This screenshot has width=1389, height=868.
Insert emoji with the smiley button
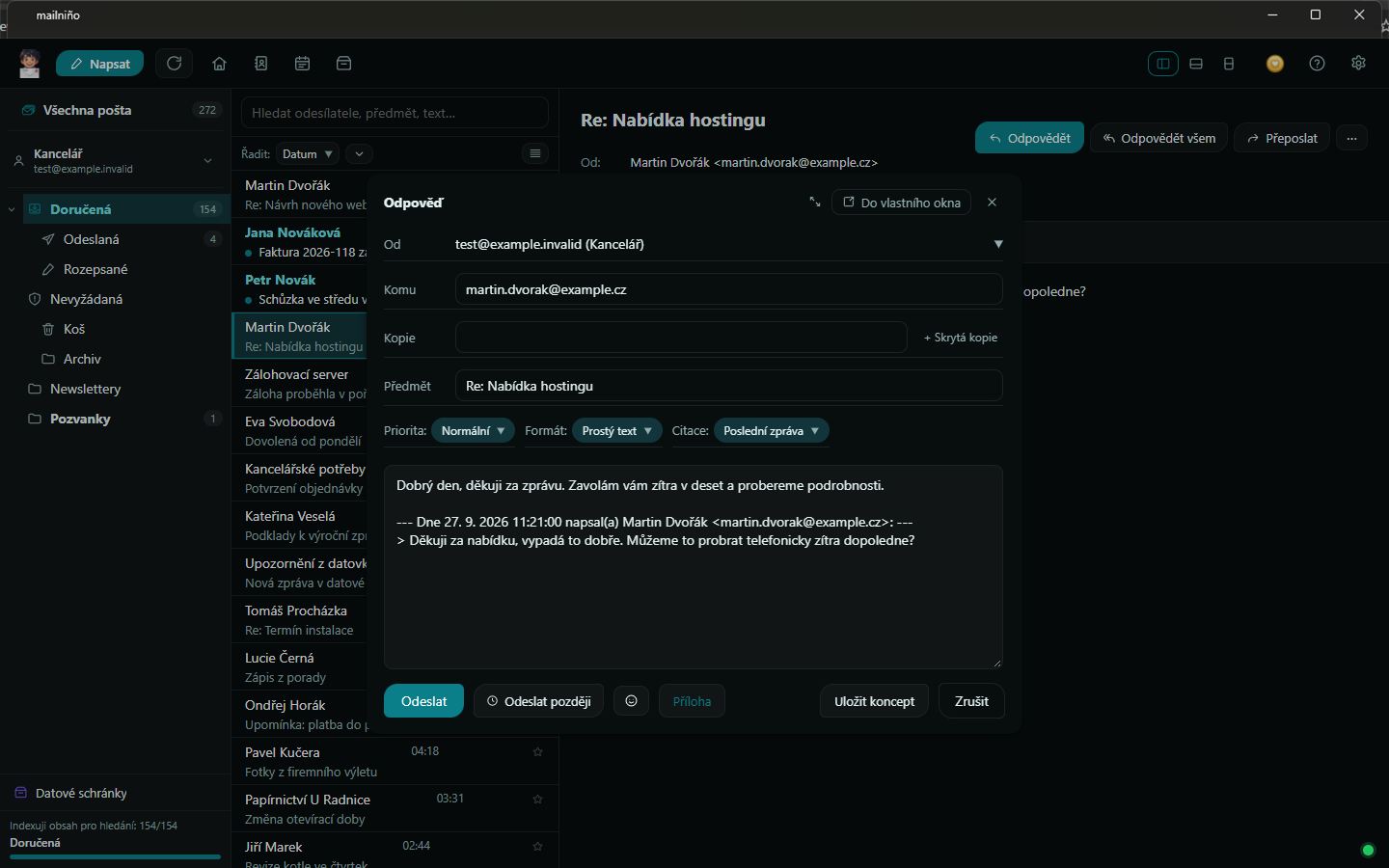(631, 701)
